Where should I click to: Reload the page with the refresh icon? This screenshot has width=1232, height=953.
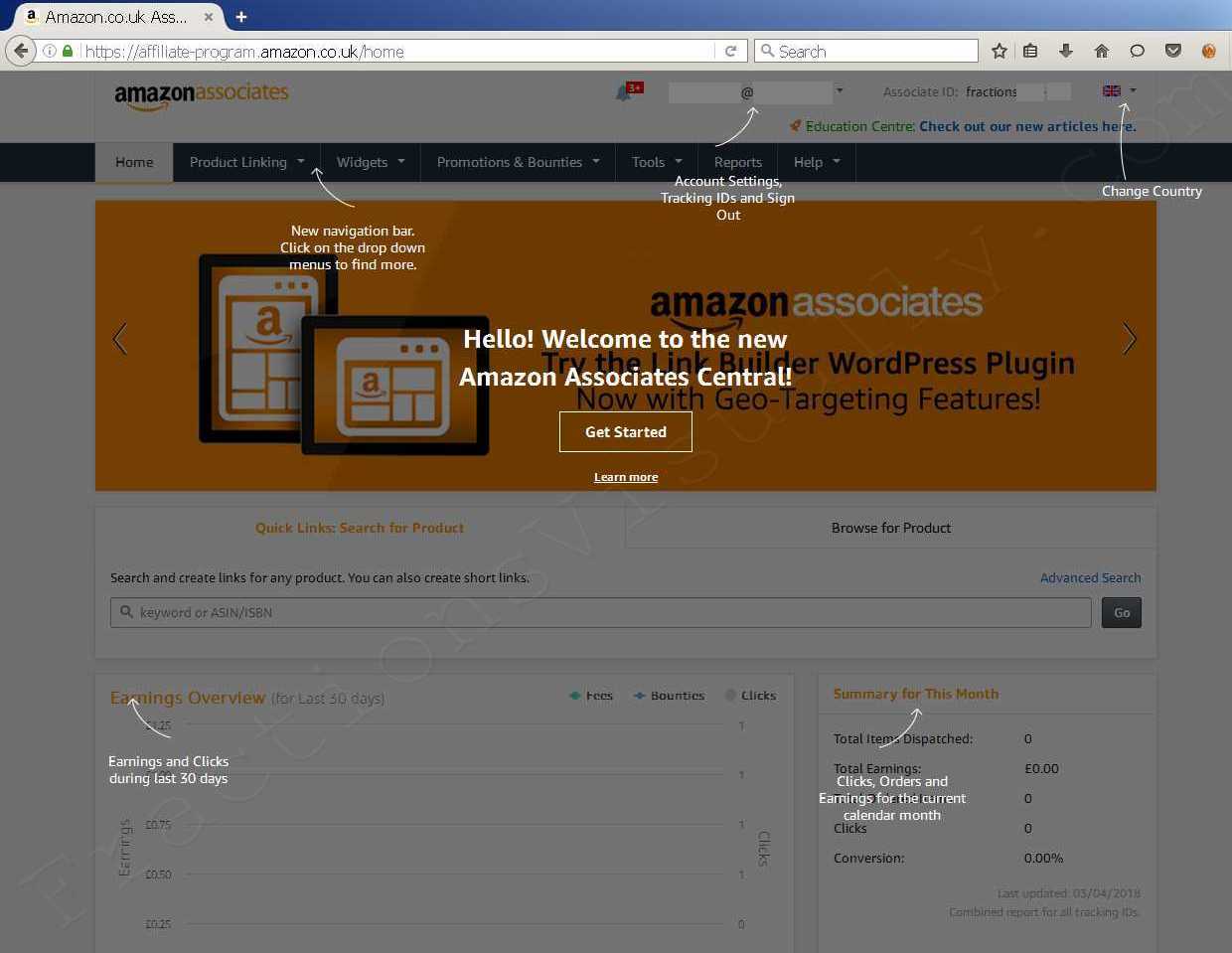click(730, 51)
